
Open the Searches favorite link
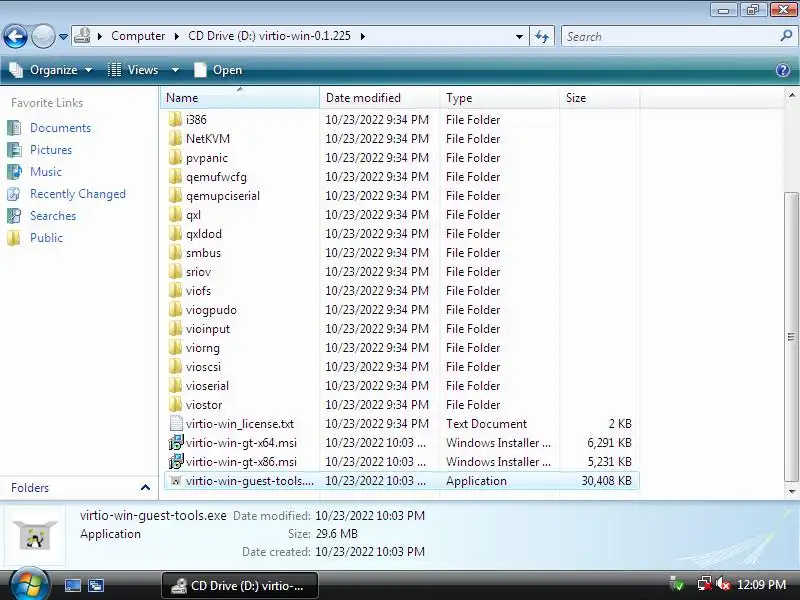click(53, 216)
